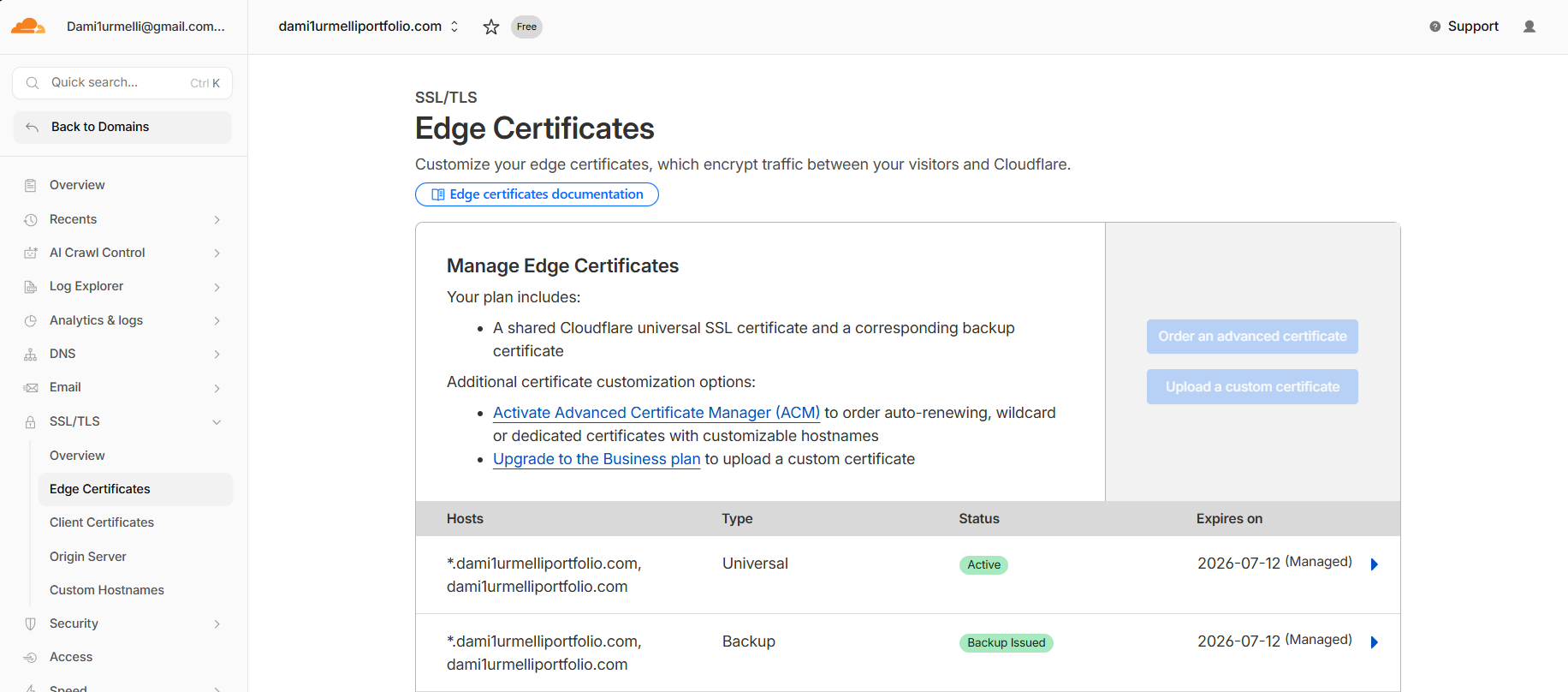Image resolution: width=1568 pixels, height=692 pixels.
Task: Click Order an advanced certificate button
Action: [1252, 337]
